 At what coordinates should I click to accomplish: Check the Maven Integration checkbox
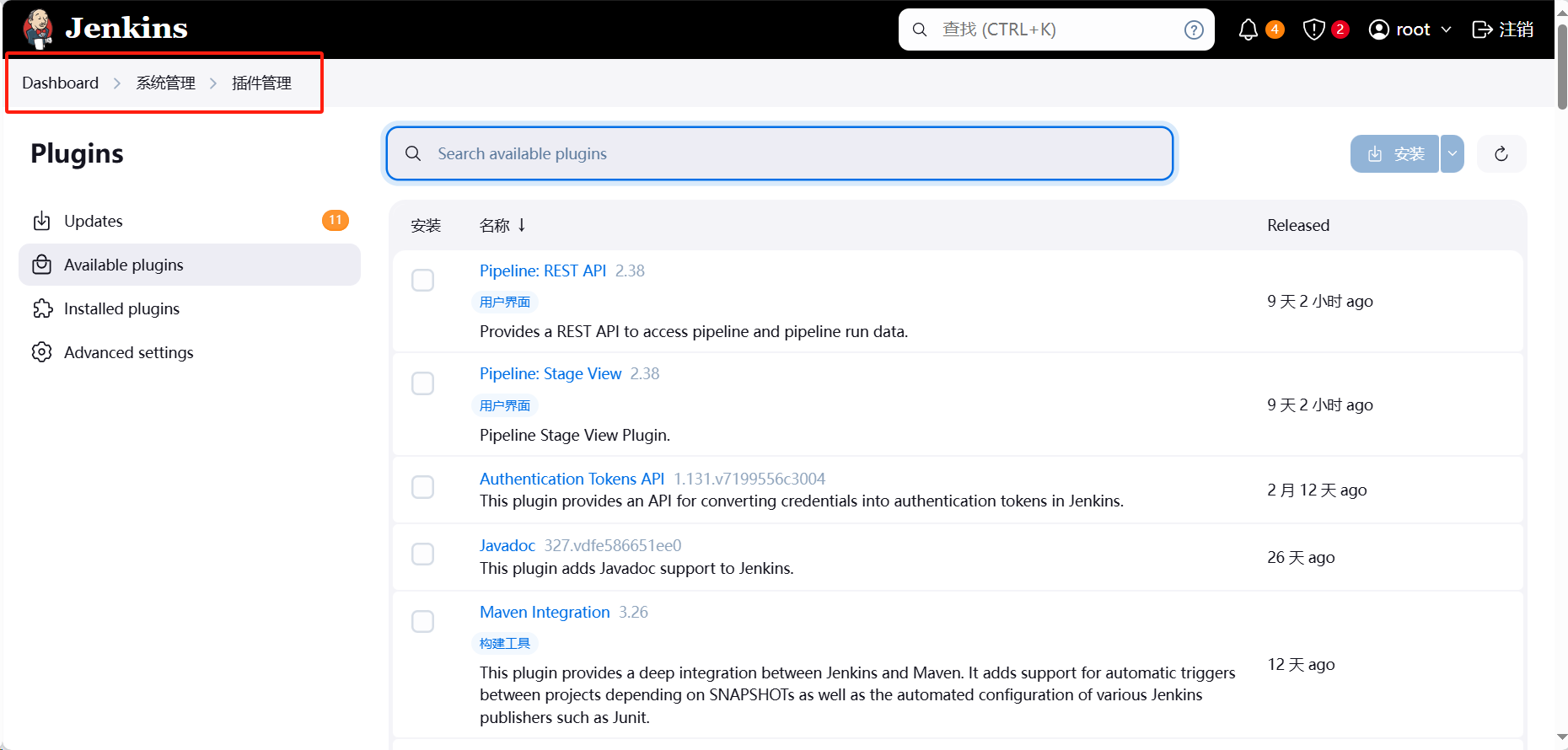point(422,621)
